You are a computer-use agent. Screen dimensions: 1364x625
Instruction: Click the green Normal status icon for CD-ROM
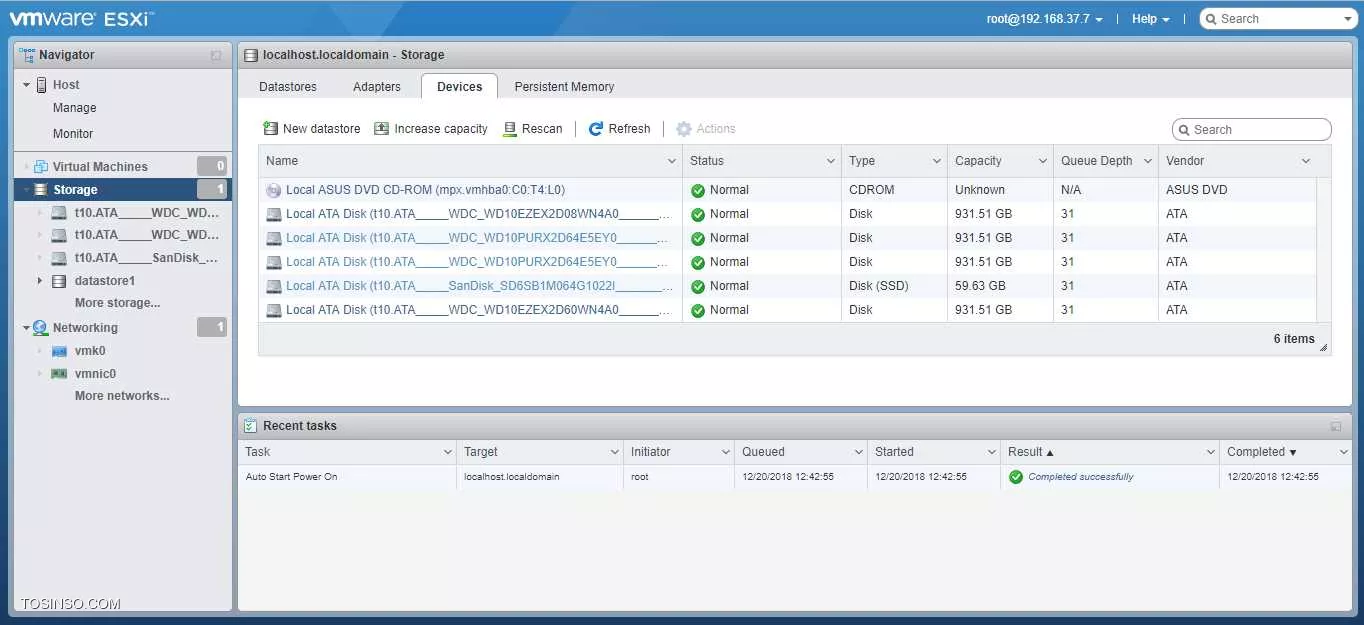pyautogui.click(x=698, y=190)
